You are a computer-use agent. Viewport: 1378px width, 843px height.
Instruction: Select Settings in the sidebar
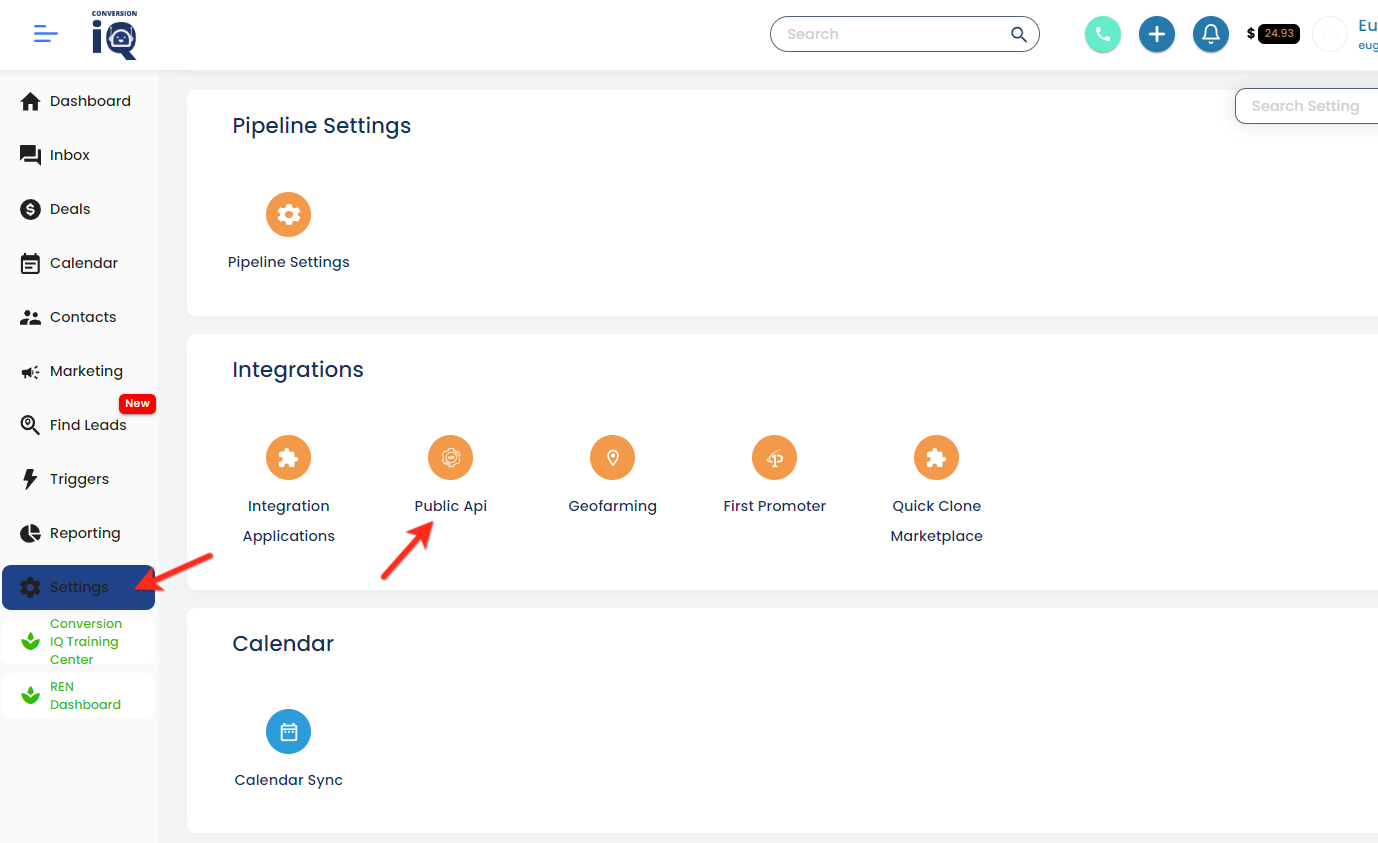pos(78,587)
